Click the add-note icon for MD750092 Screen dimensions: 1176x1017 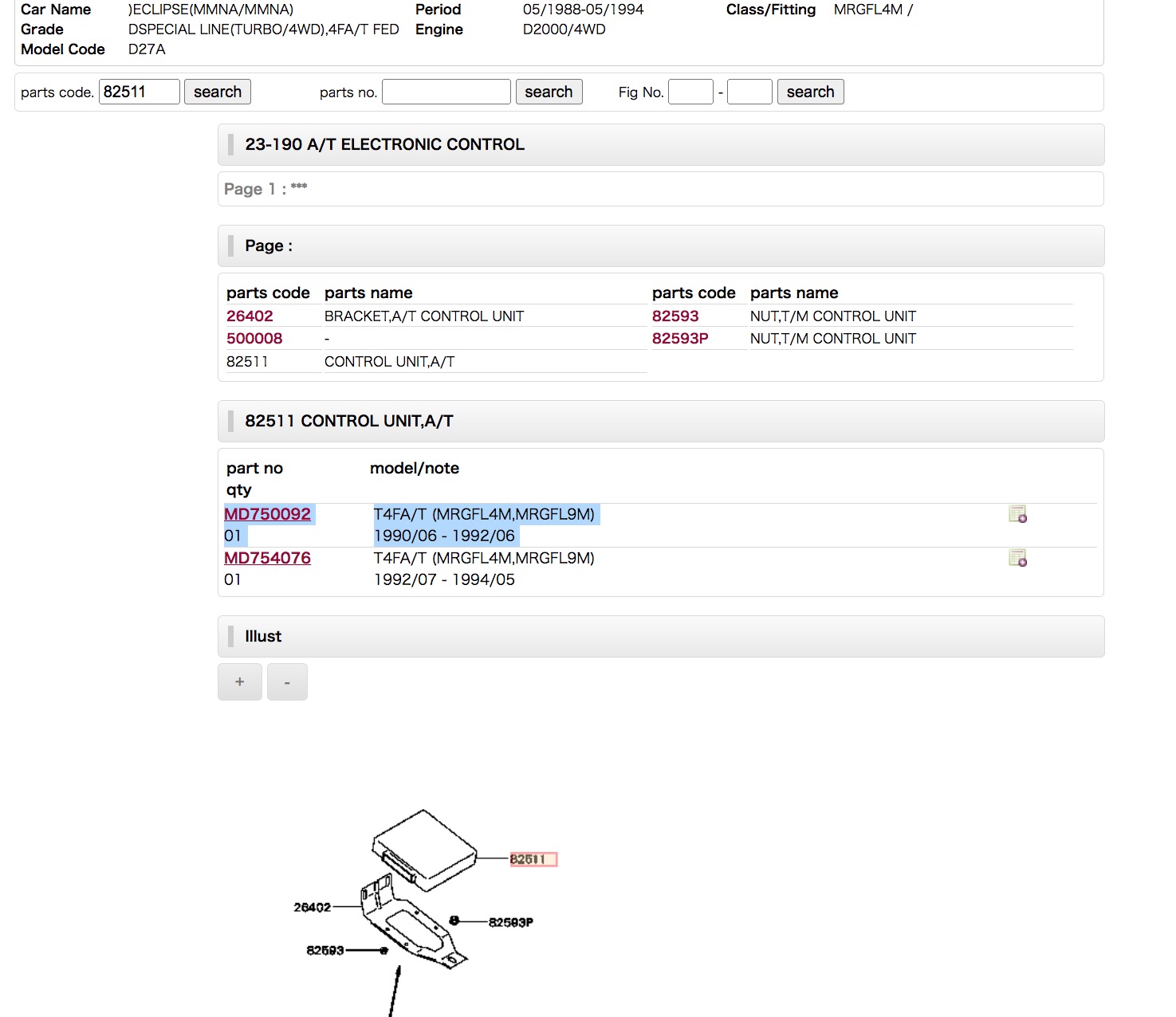[x=1017, y=514]
